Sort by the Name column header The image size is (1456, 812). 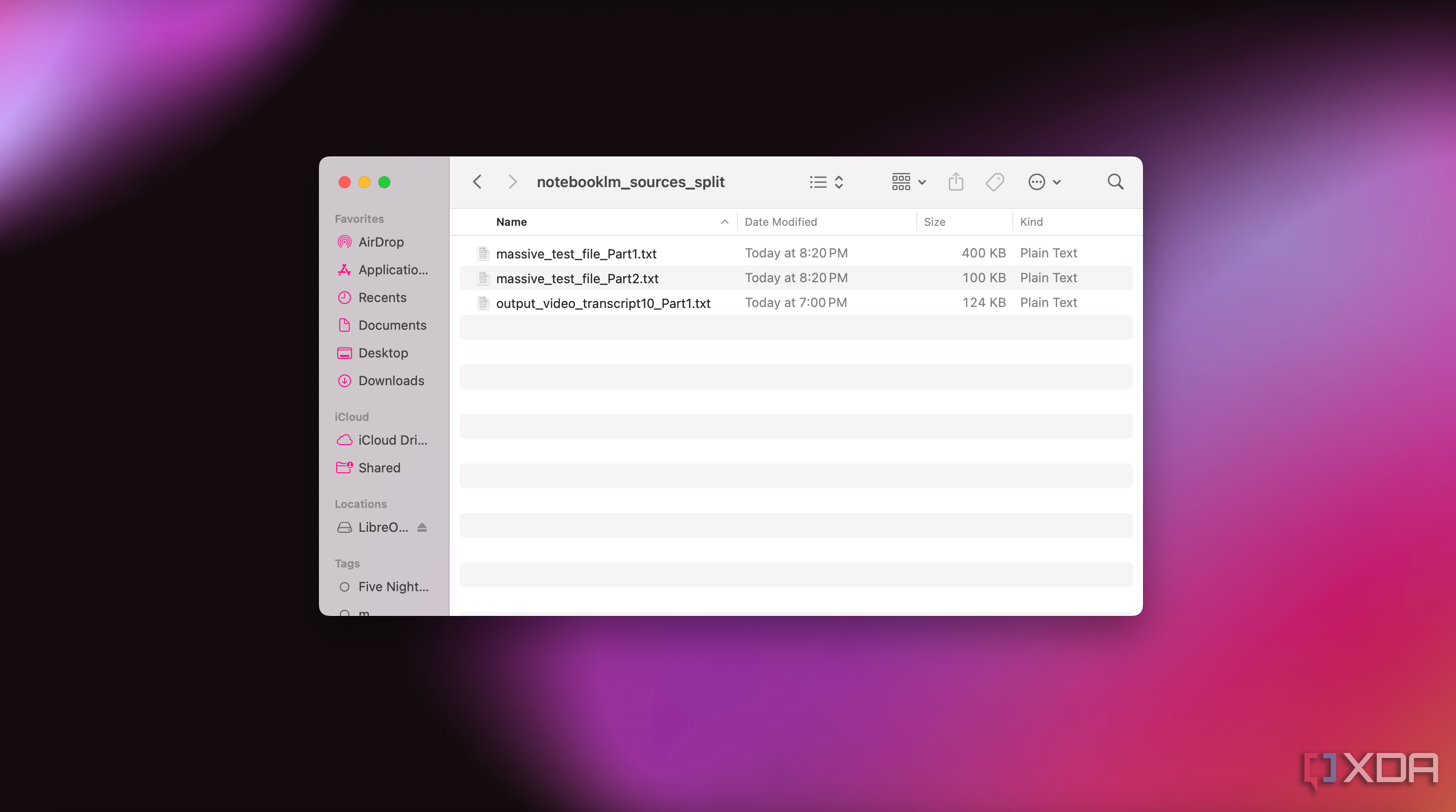512,222
